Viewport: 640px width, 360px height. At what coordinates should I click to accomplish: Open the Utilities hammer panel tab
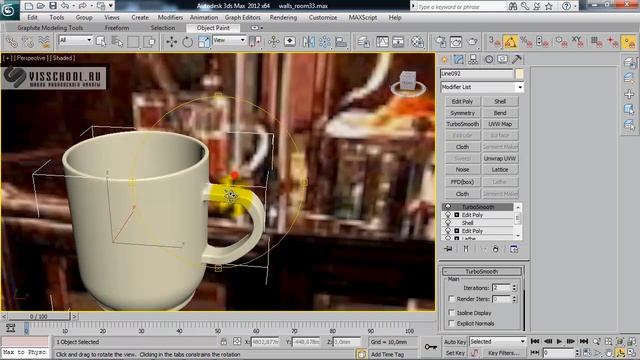(517, 60)
